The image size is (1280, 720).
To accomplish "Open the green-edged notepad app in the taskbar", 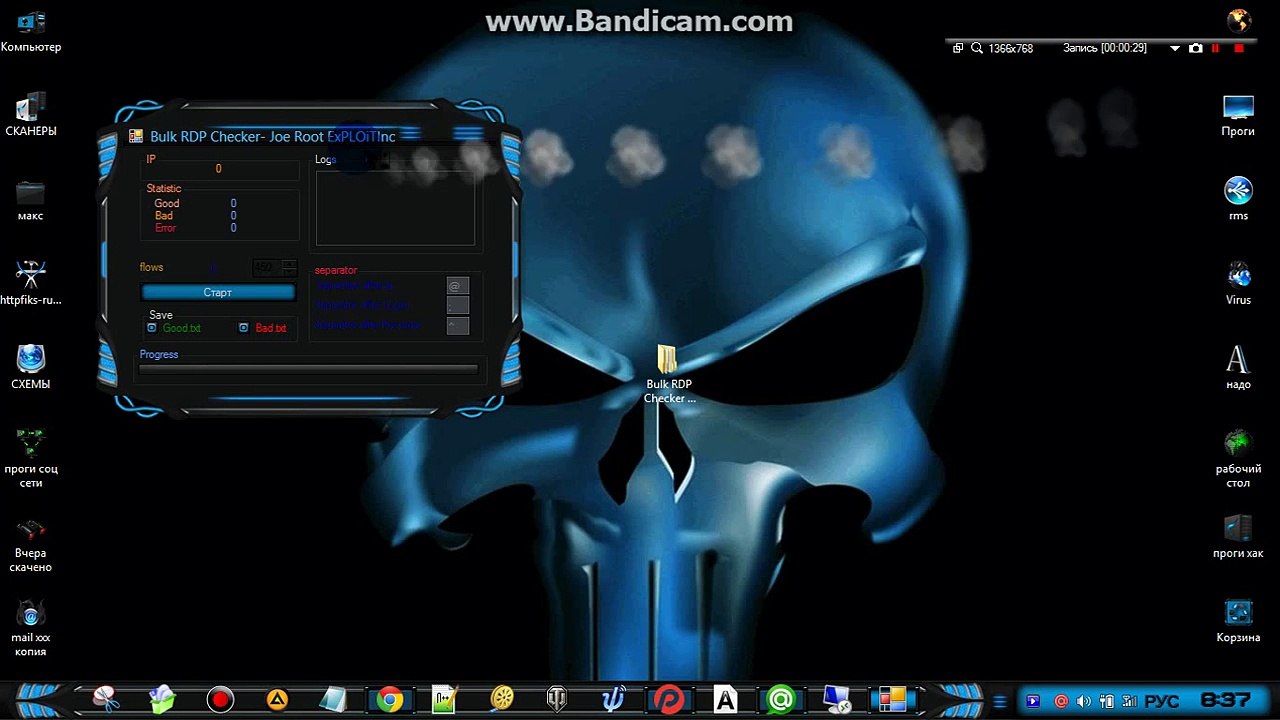I will (444, 699).
